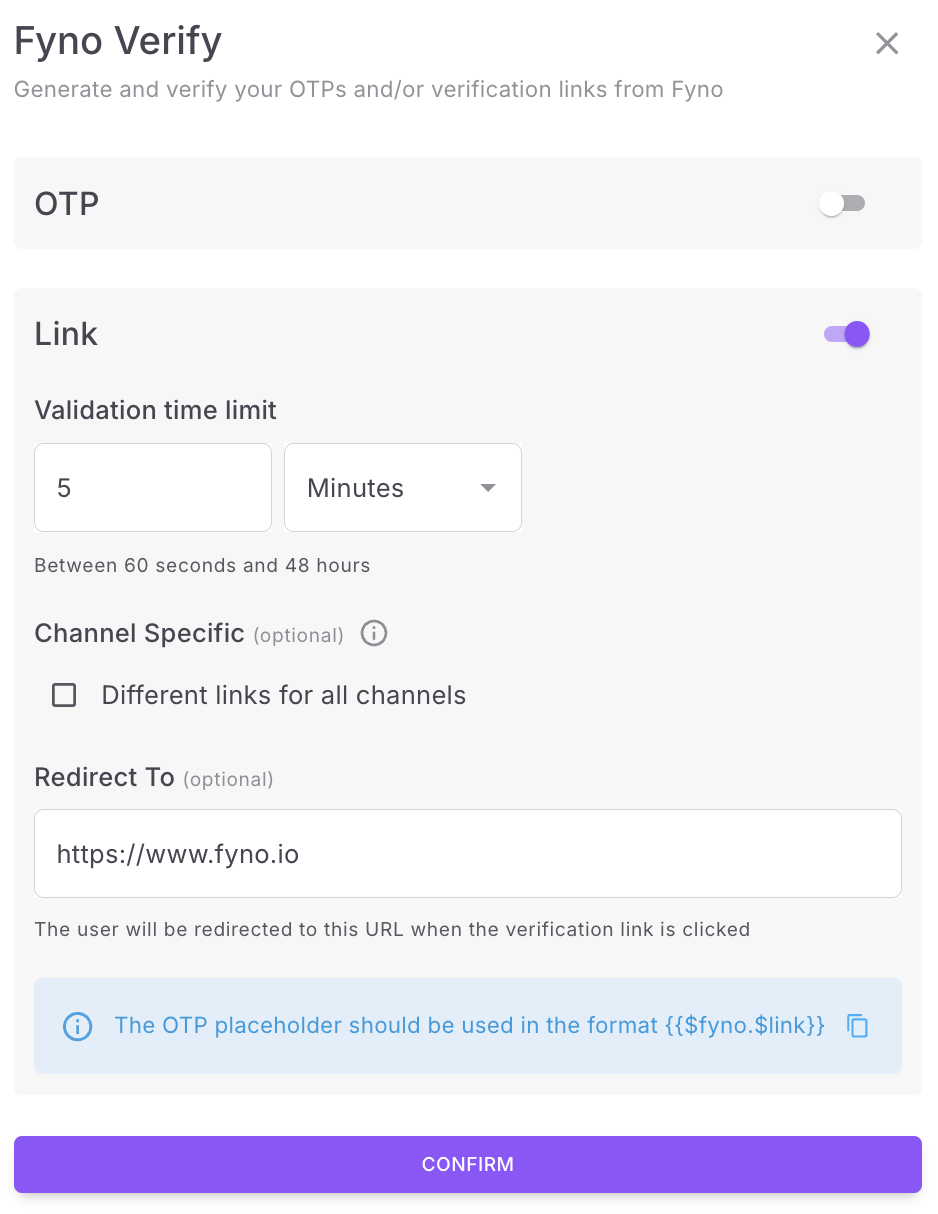Enable the OTP toggle switch
Viewport: 938px width, 1214px height.
842,204
